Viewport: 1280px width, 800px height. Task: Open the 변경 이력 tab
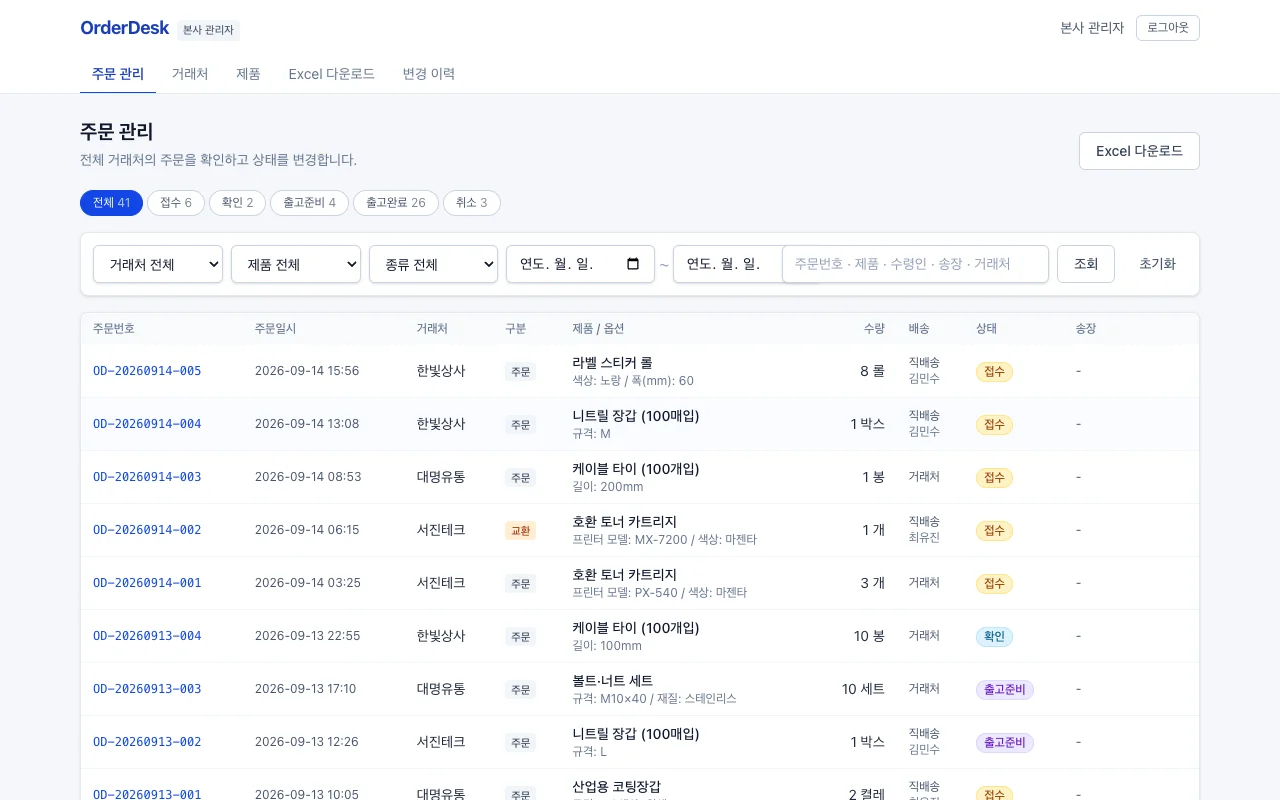click(429, 74)
